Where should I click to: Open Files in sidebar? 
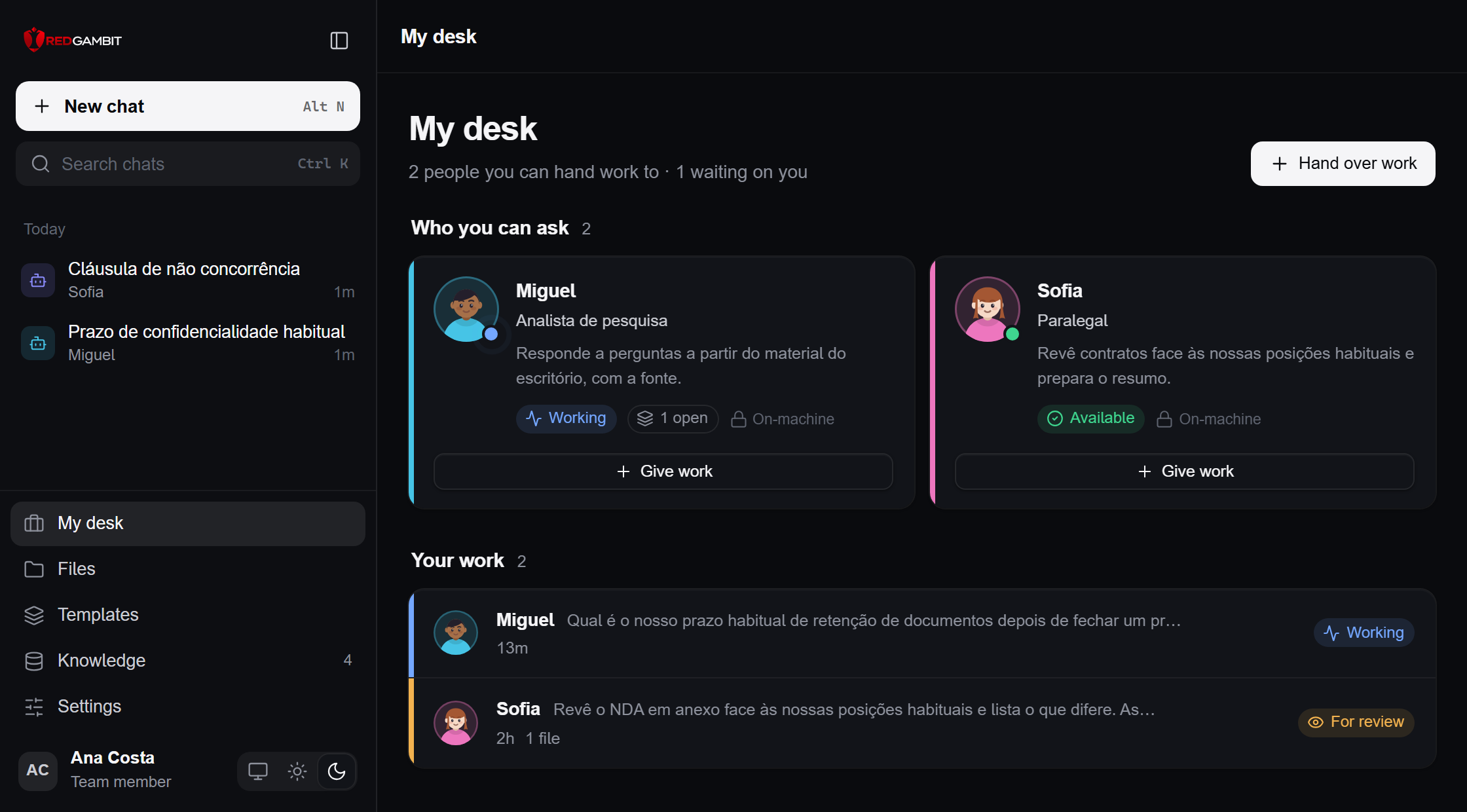[188, 569]
